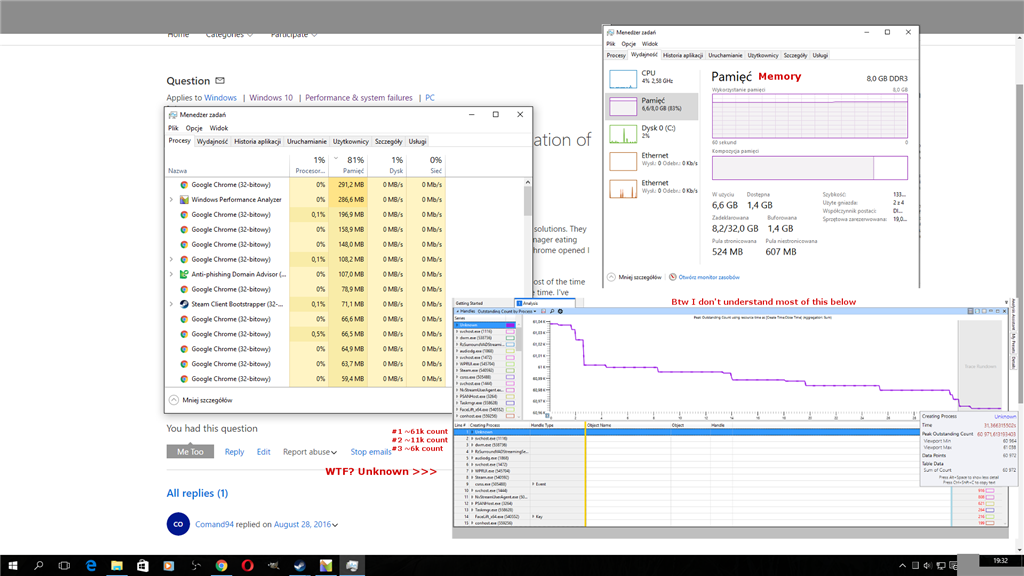Switch to Procesy tab in performance window

[x=616, y=56]
